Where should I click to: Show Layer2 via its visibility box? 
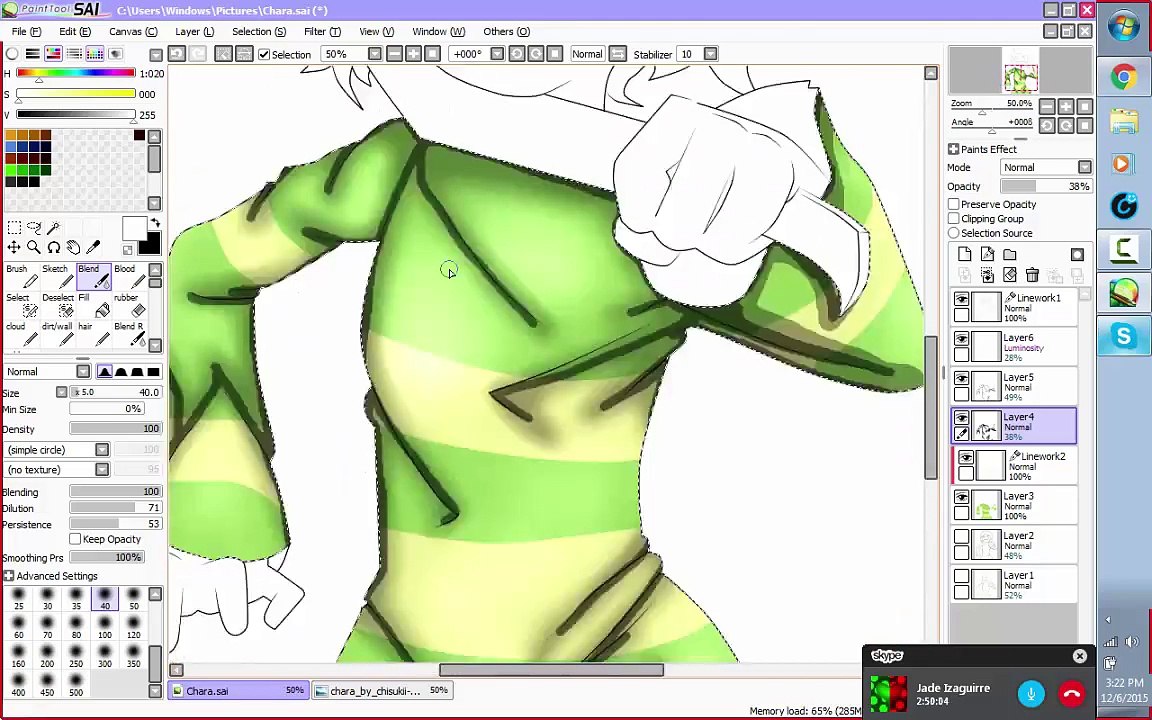pyautogui.click(x=962, y=537)
